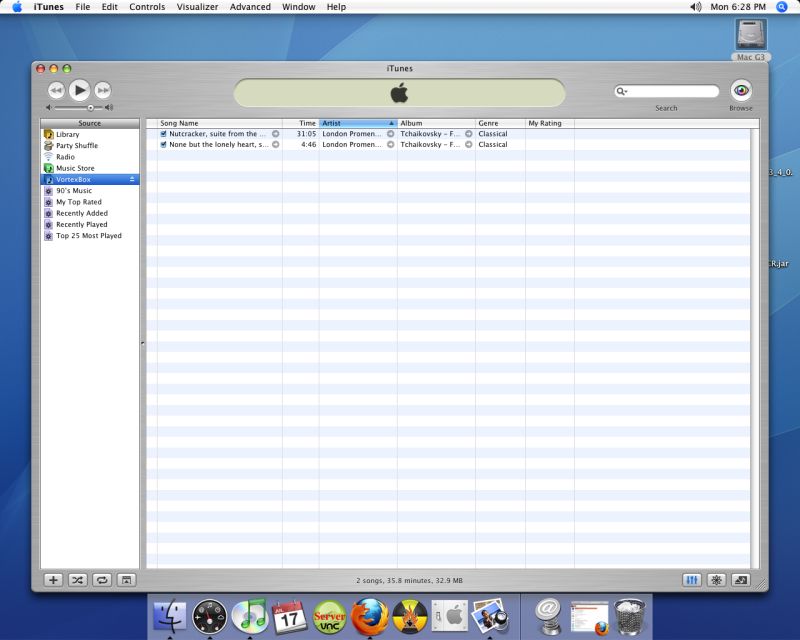Image resolution: width=800 pixels, height=640 pixels.
Task: Sort by the Time column header
Action: click(x=301, y=123)
